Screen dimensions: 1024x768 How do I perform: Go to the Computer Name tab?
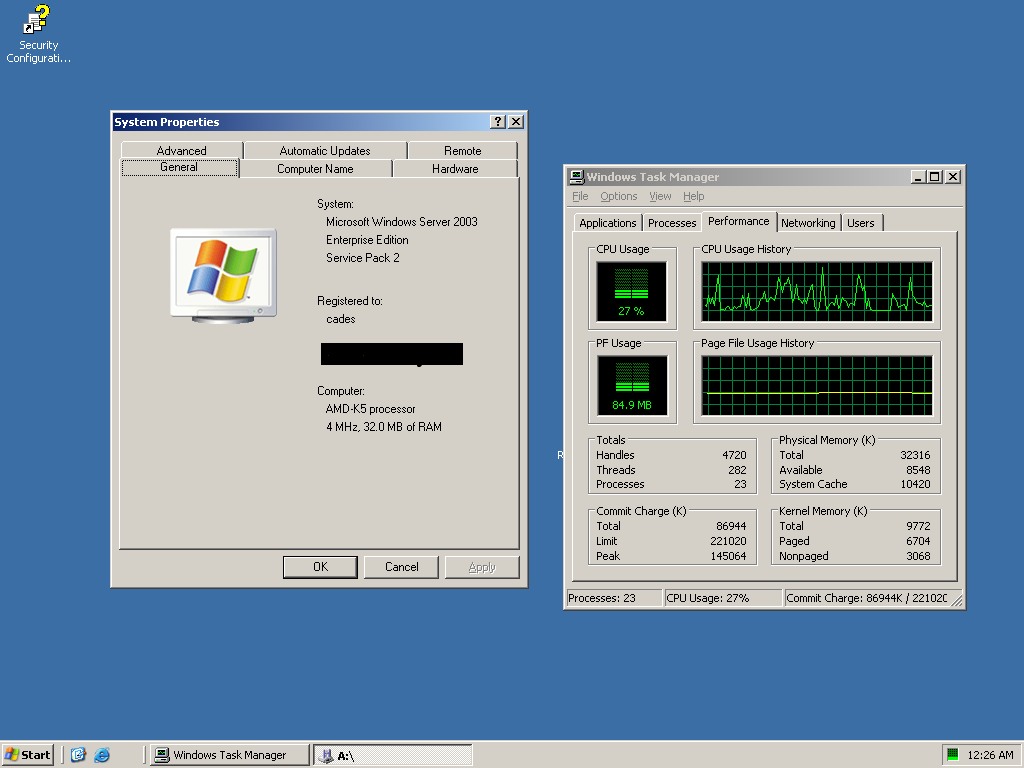(x=315, y=168)
